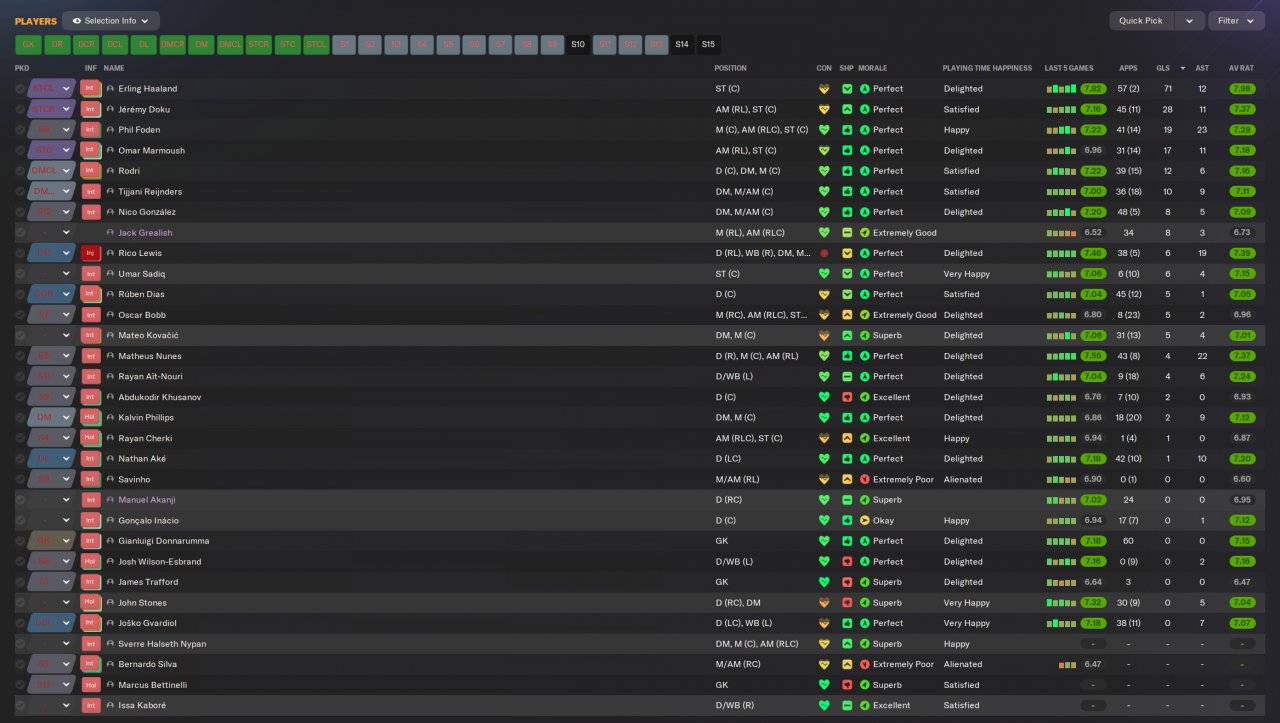
Task: Sort the list by GLS column
Action: [x=1162, y=68]
